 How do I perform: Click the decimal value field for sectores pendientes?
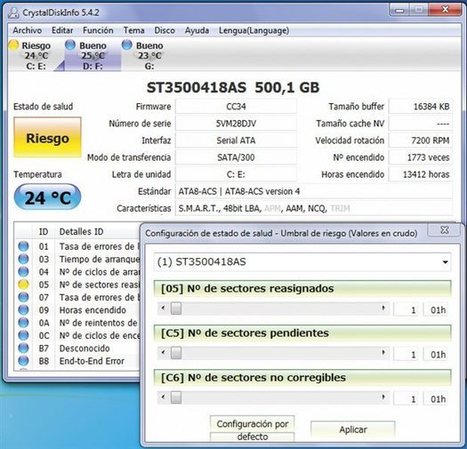coord(406,354)
